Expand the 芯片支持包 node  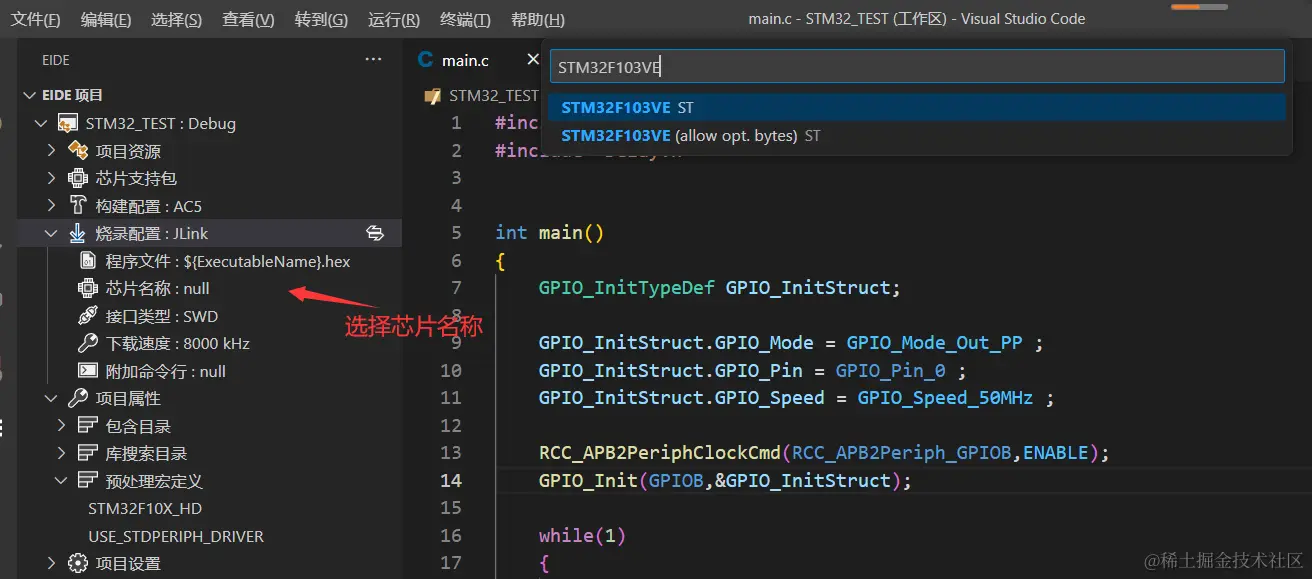coord(52,178)
